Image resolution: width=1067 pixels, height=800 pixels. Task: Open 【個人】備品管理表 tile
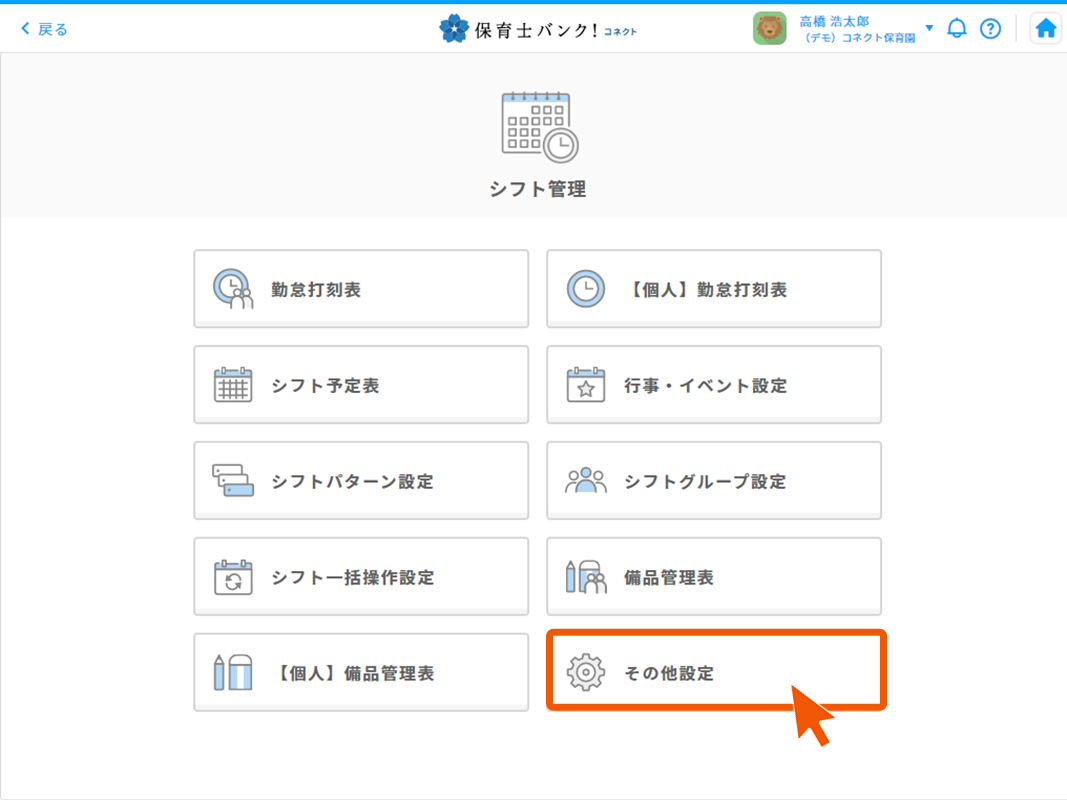[x=360, y=673]
